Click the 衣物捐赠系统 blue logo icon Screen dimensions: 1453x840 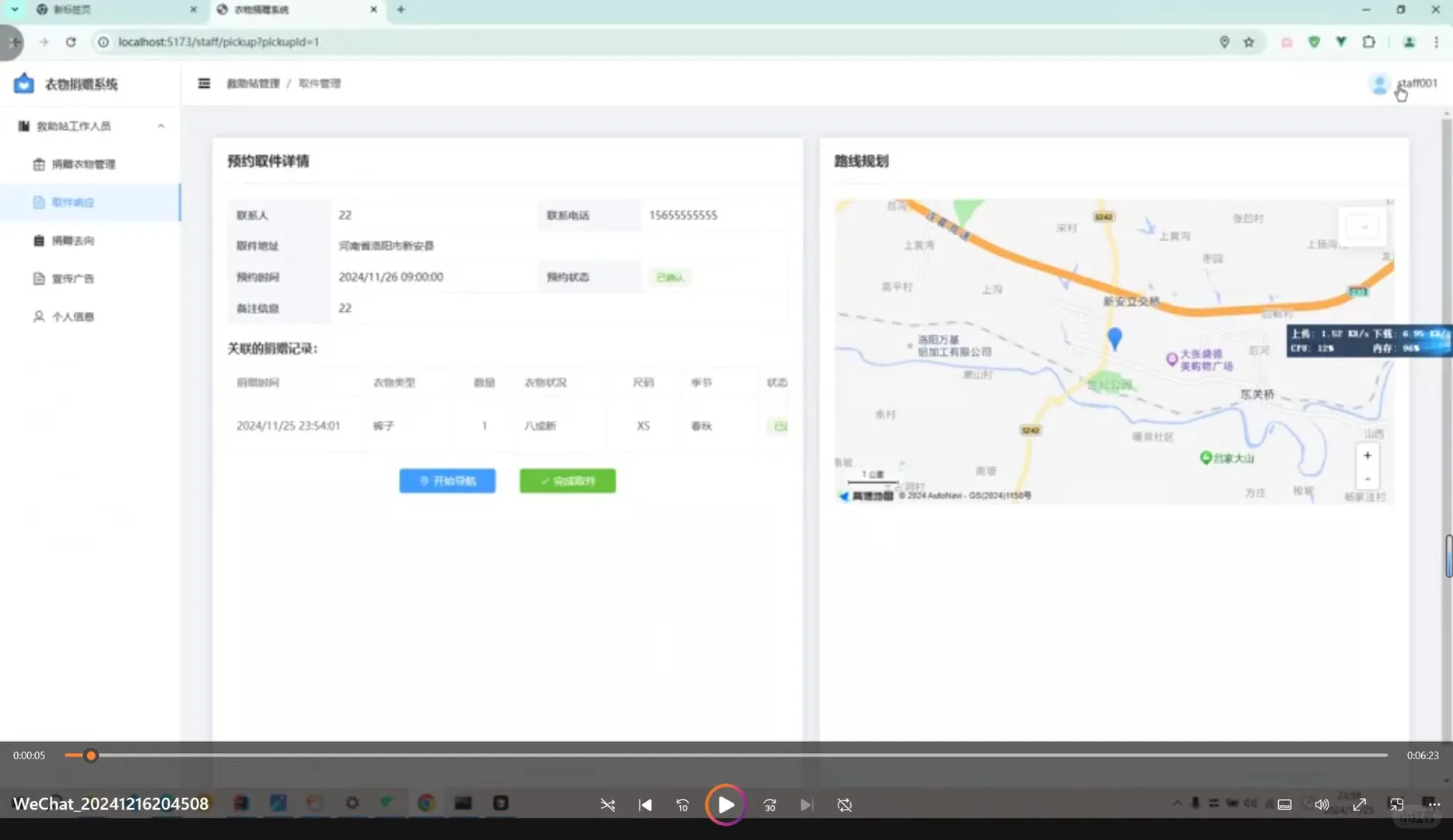tap(23, 83)
